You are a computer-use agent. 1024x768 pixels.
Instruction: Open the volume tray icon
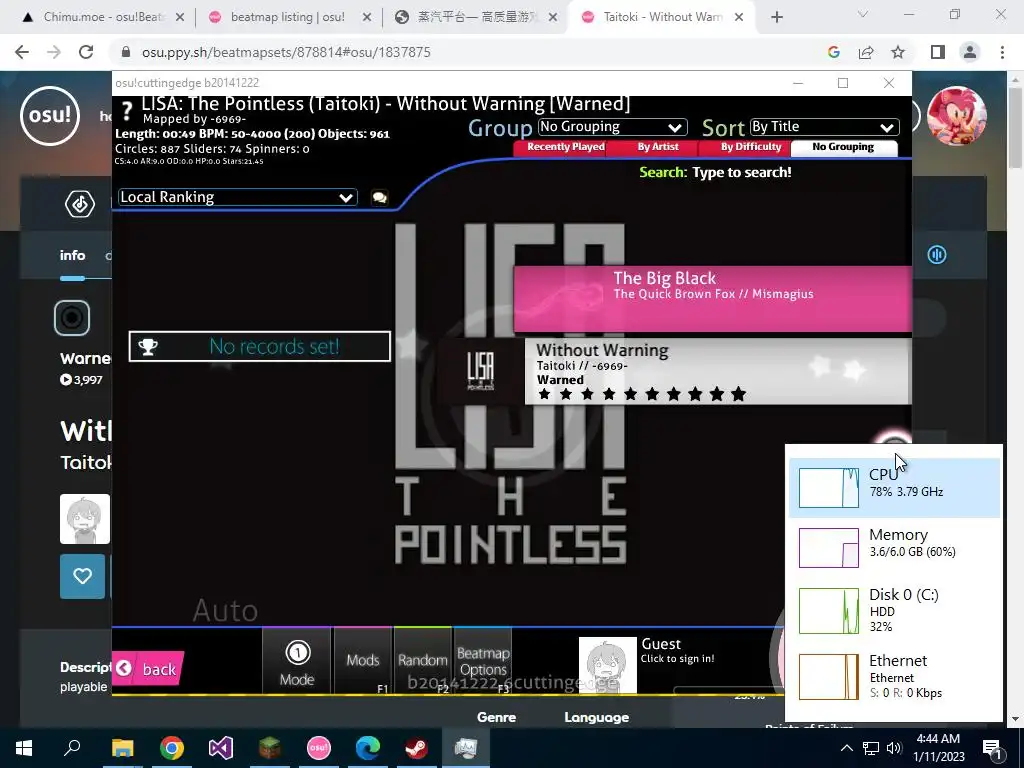[894, 748]
